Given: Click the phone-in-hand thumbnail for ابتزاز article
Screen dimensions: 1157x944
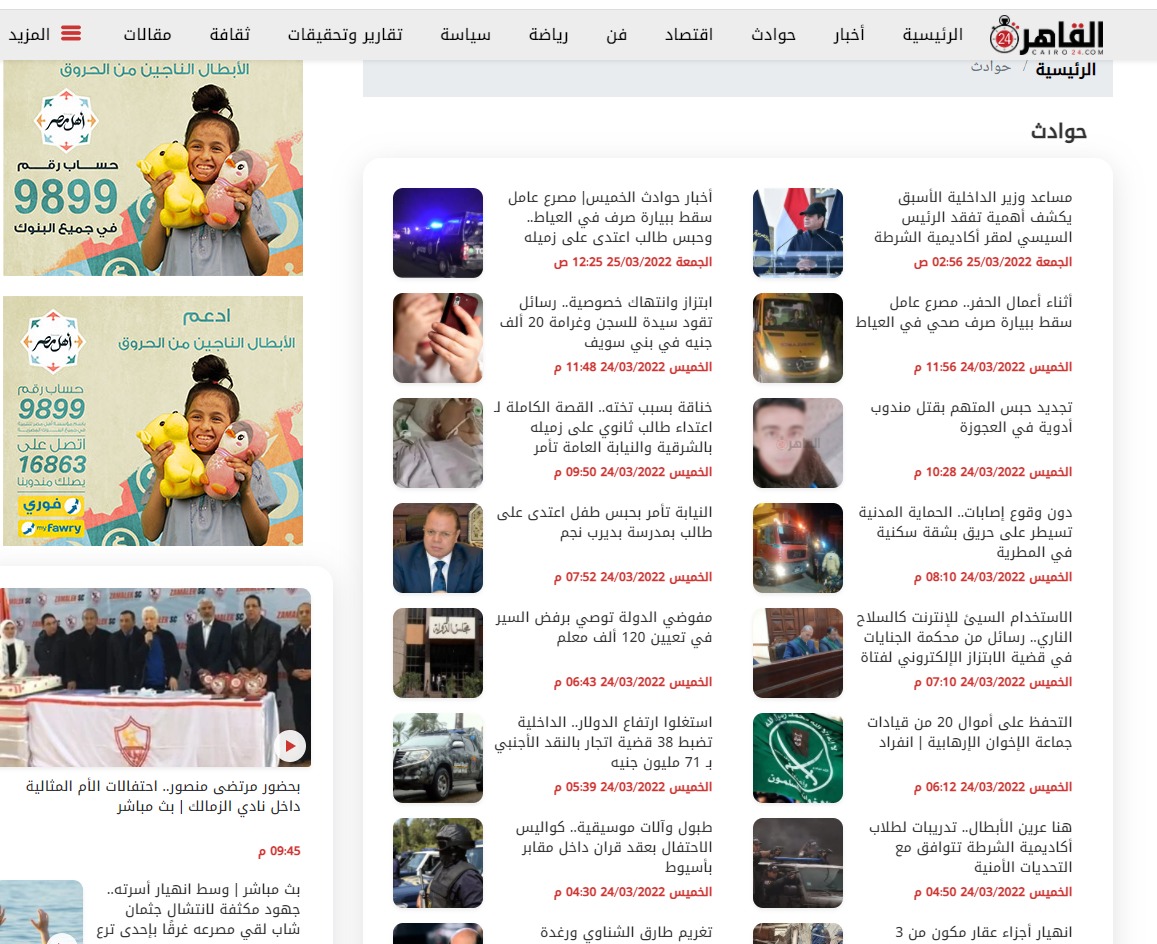Looking at the screenshot, I should pos(438,338).
